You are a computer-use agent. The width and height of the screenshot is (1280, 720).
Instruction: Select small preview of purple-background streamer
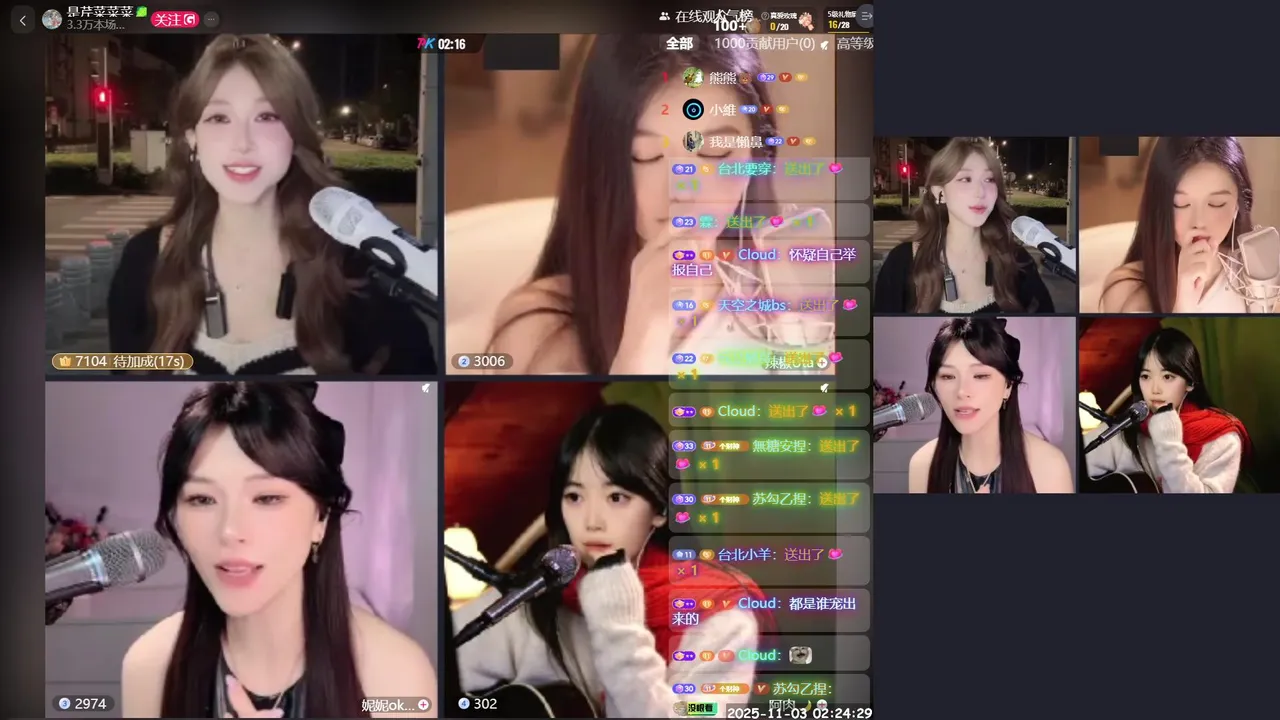pos(974,405)
